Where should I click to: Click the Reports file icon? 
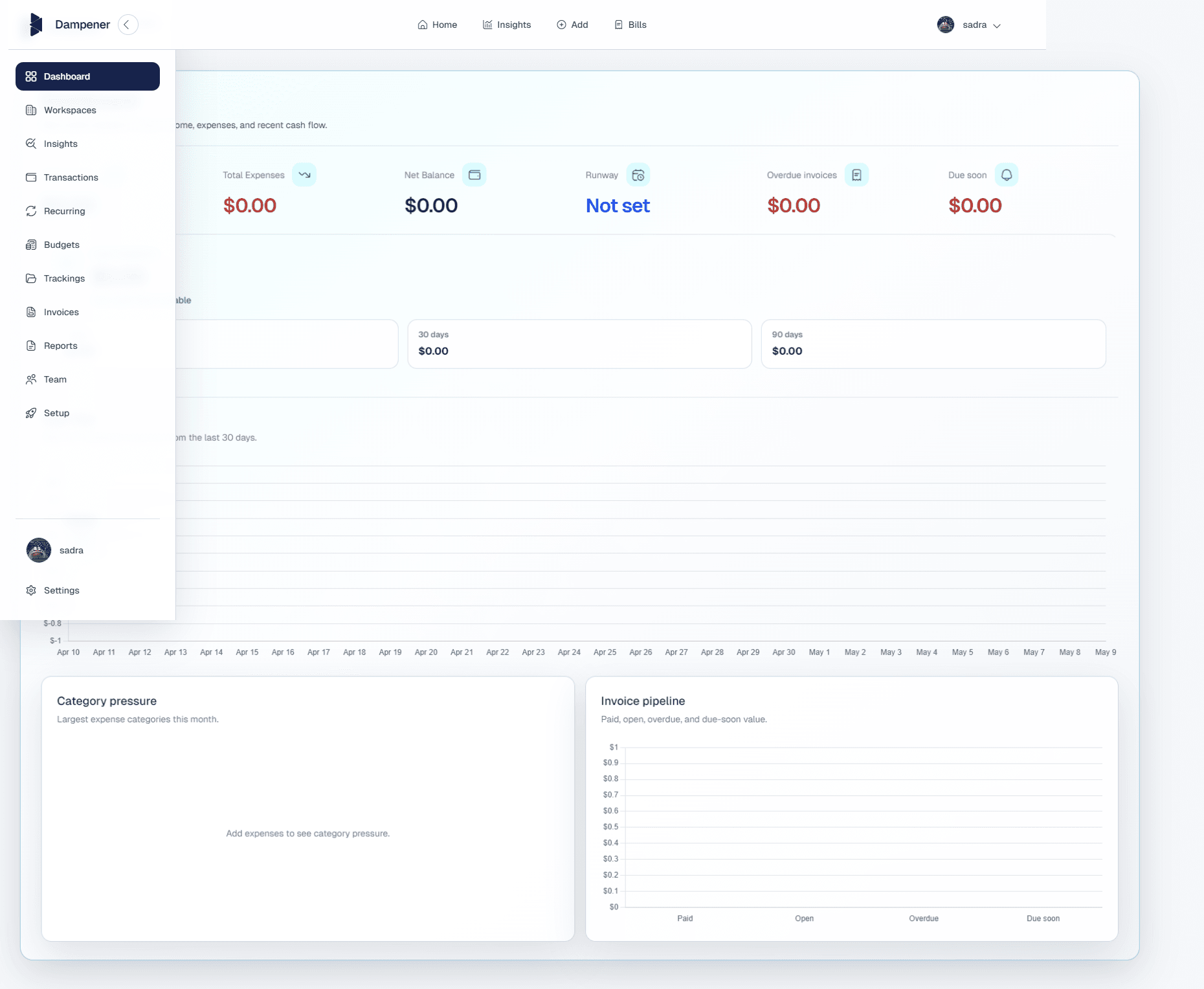tap(31, 346)
